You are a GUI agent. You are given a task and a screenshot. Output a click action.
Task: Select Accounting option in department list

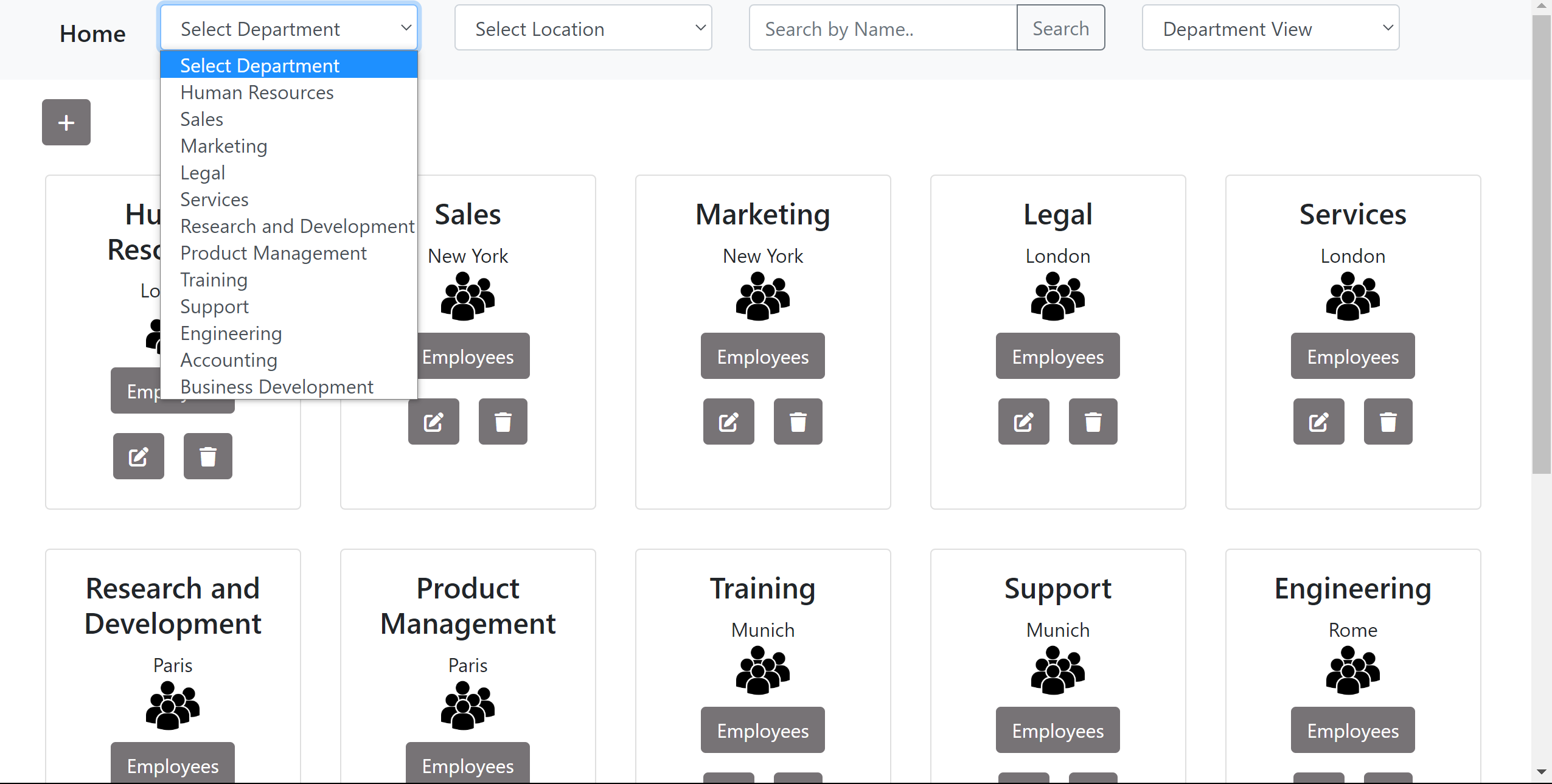229,360
